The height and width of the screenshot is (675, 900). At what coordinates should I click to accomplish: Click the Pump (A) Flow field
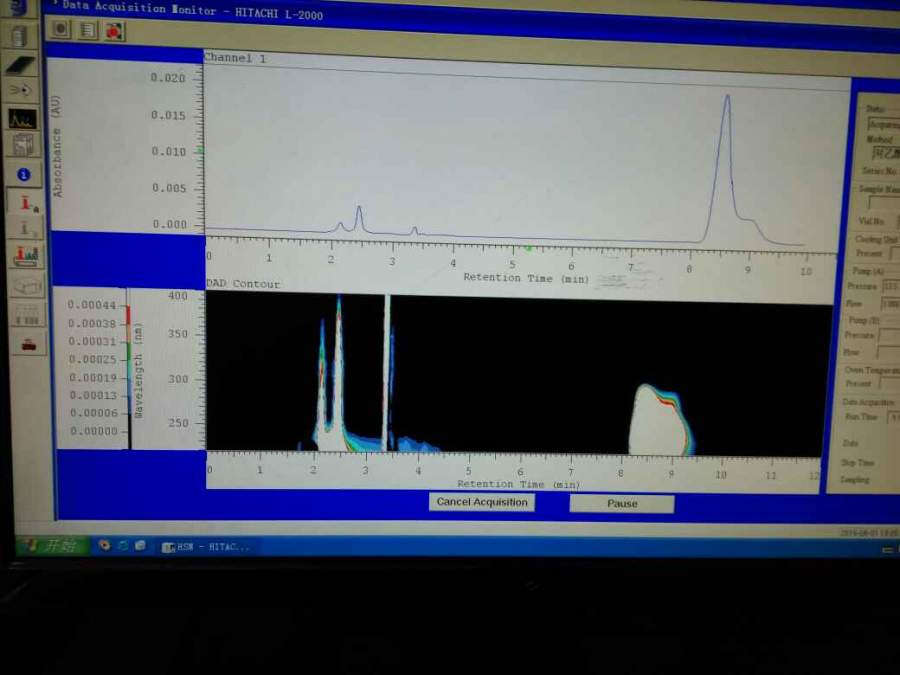890,304
